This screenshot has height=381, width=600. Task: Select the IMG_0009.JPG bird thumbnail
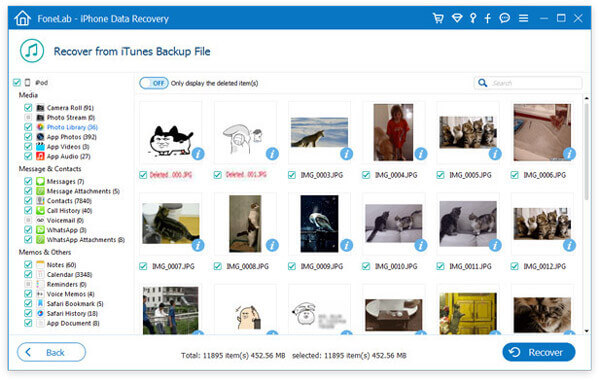319,224
